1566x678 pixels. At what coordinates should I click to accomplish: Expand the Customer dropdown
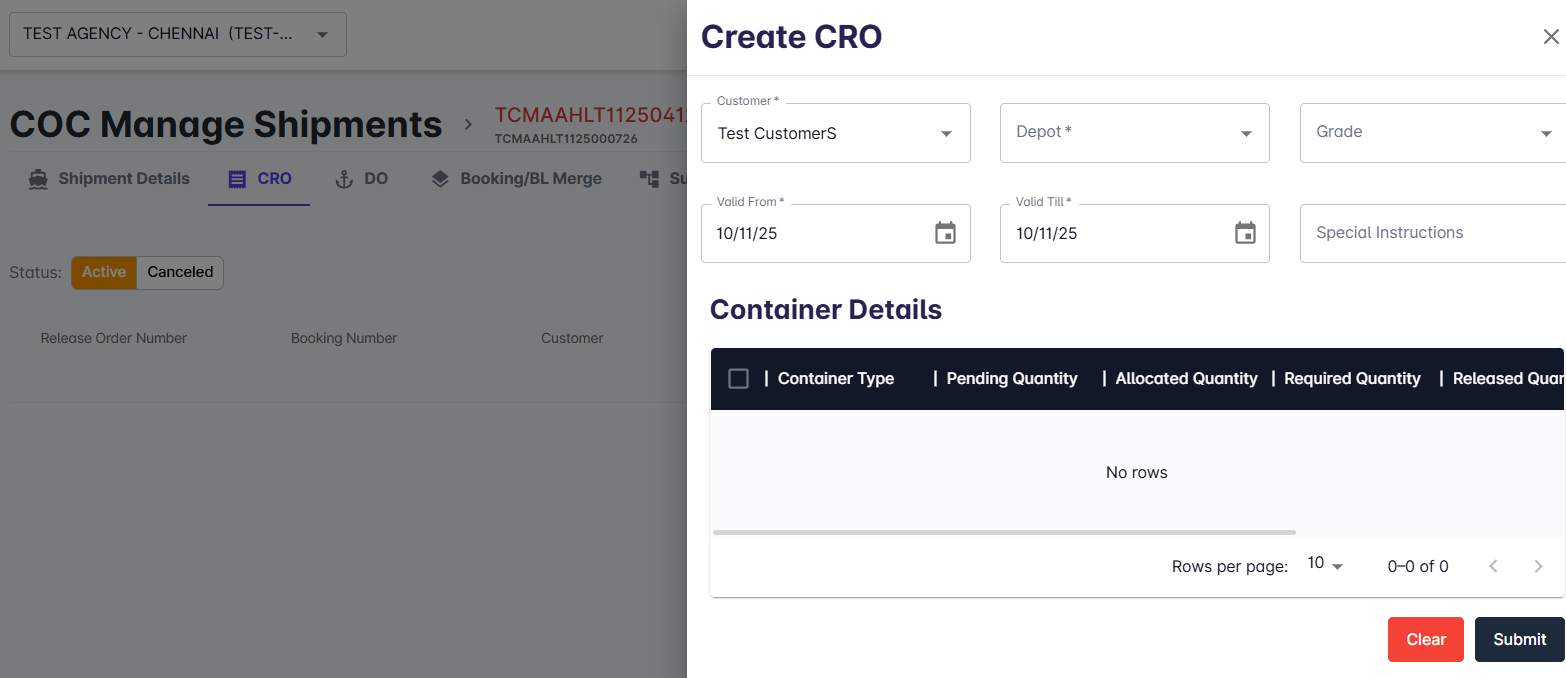coord(945,133)
